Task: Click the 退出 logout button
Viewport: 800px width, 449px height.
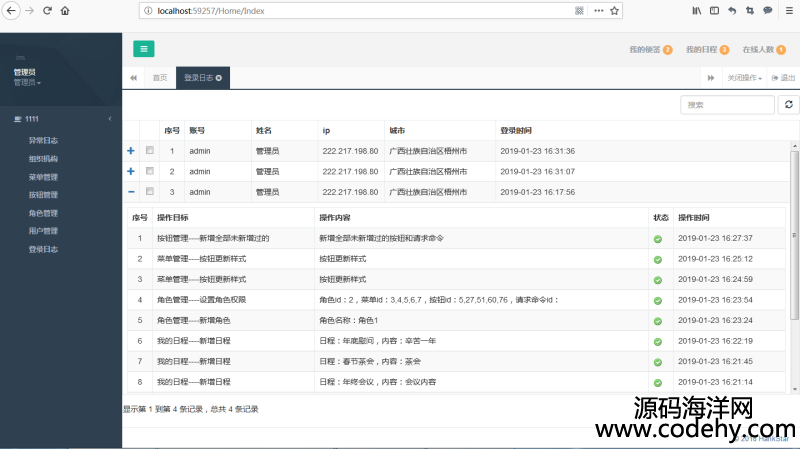Action: click(x=783, y=77)
